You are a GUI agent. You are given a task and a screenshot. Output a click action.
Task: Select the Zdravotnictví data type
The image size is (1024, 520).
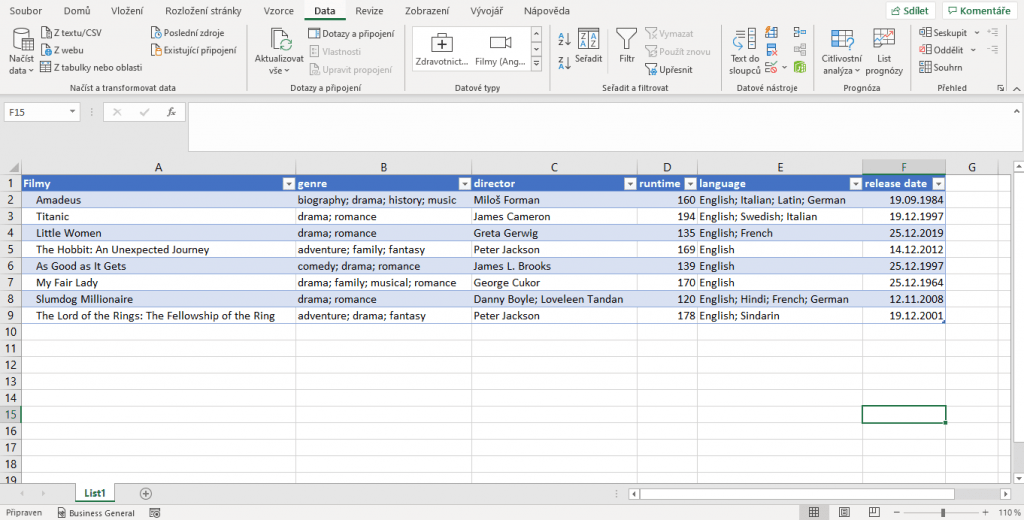click(x=442, y=50)
